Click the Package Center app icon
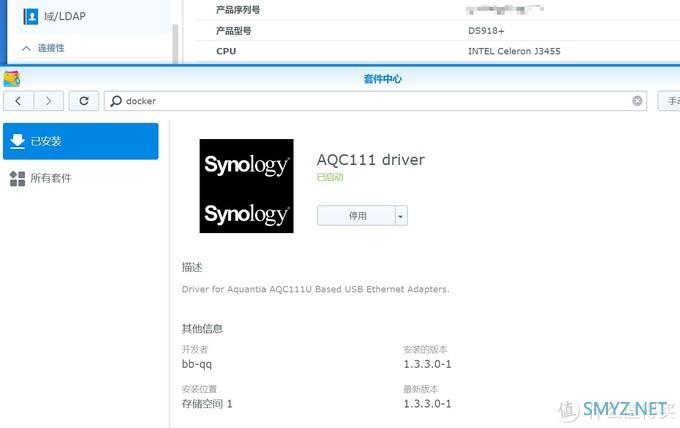 [x=12, y=78]
